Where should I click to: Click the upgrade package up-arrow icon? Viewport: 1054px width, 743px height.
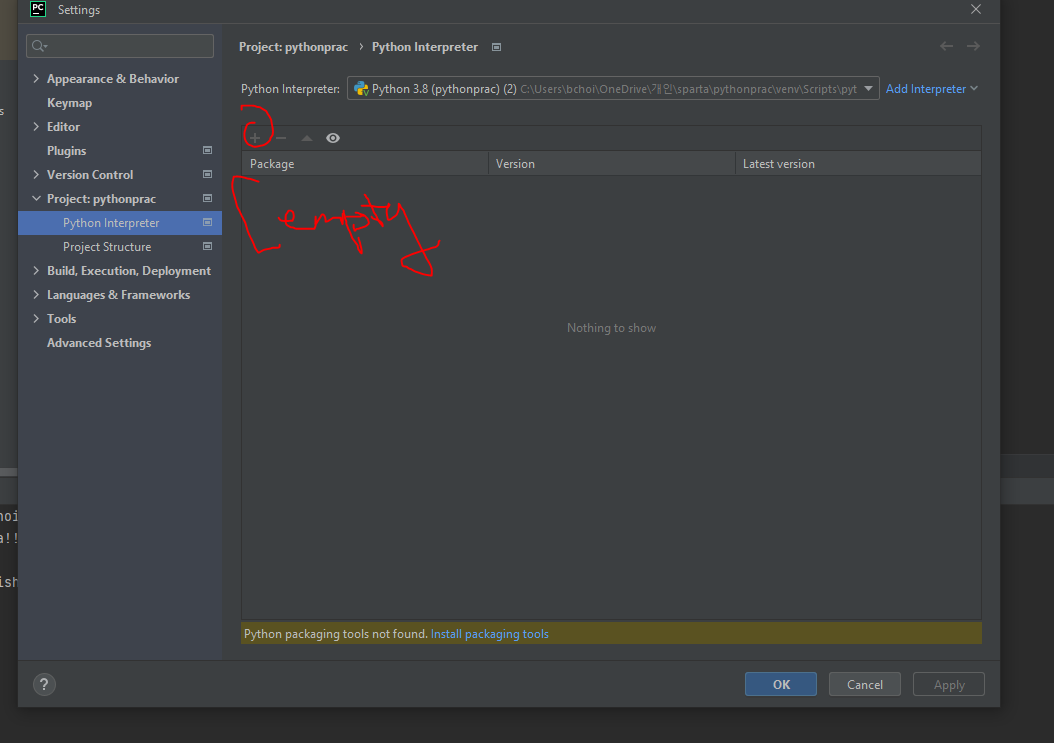(307, 138)
